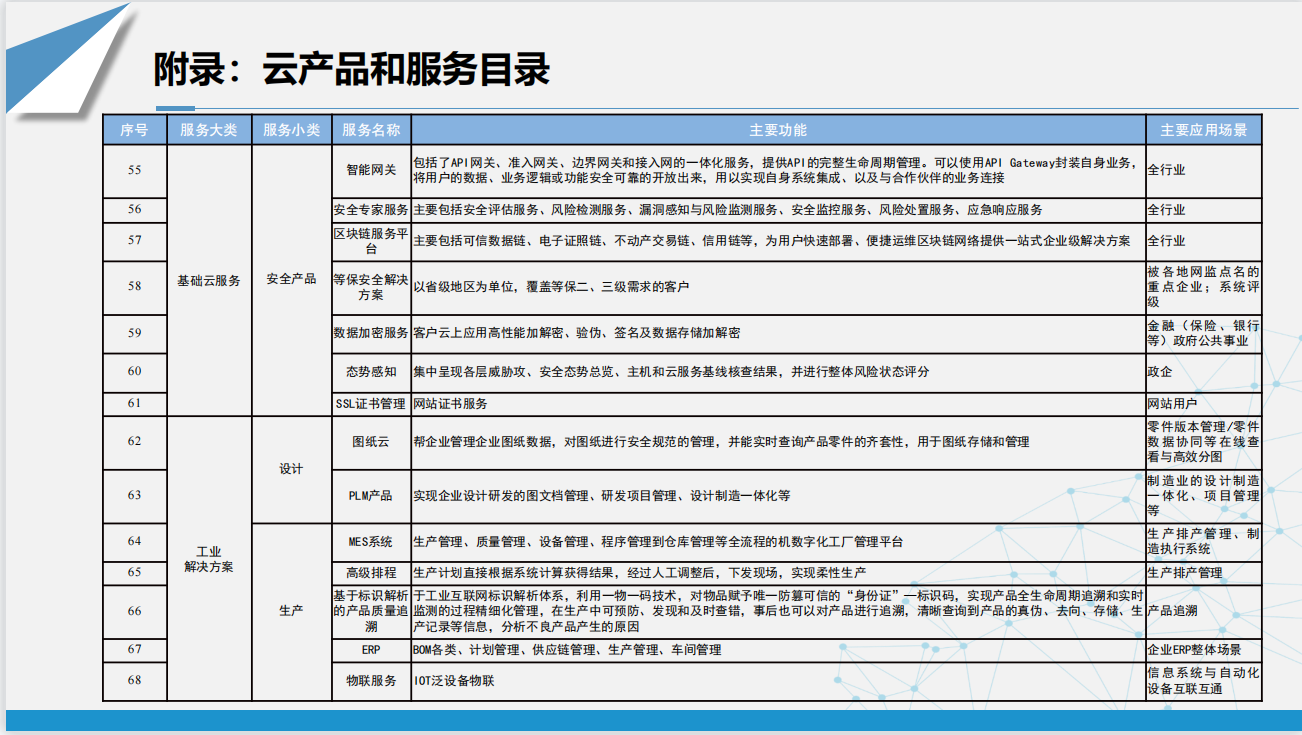Click the 服务名称 header cell
This screenshot has width=1302, height=735.
(371, 130)
